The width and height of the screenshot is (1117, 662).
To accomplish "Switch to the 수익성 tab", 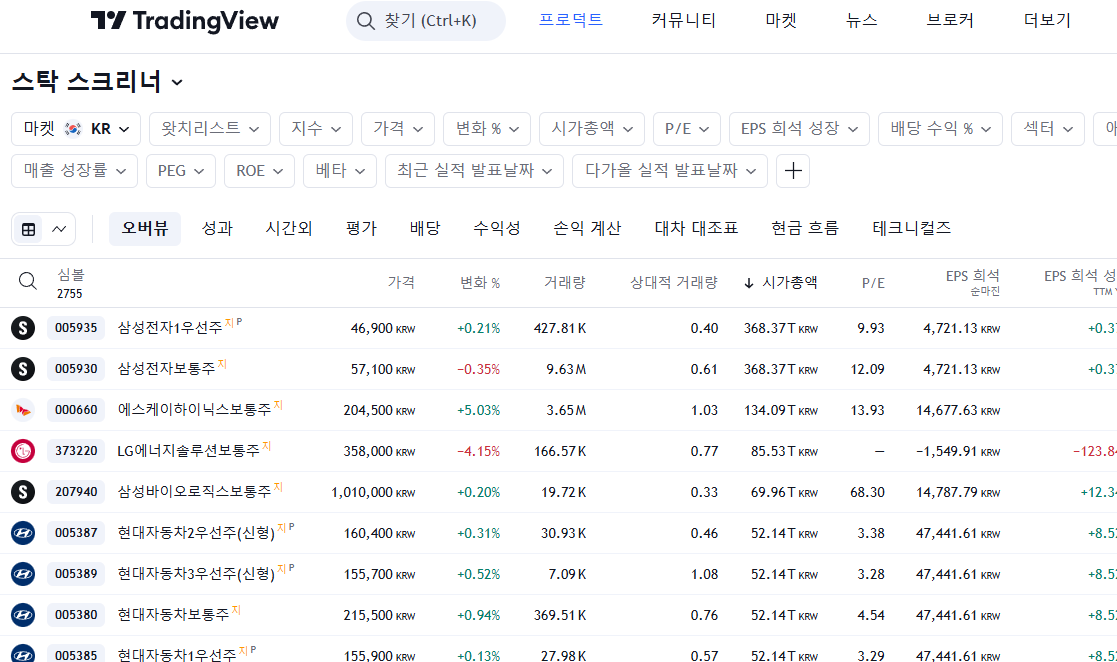I will click(497, 229).
